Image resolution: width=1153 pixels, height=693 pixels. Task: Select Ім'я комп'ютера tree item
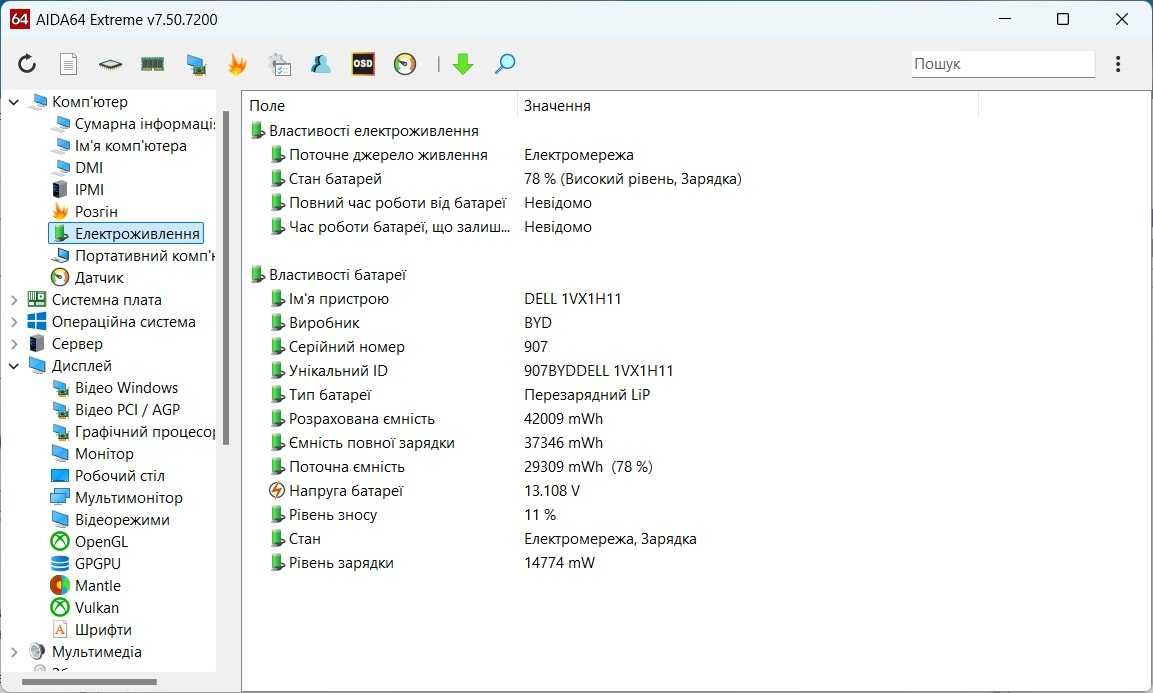point(119,146)
